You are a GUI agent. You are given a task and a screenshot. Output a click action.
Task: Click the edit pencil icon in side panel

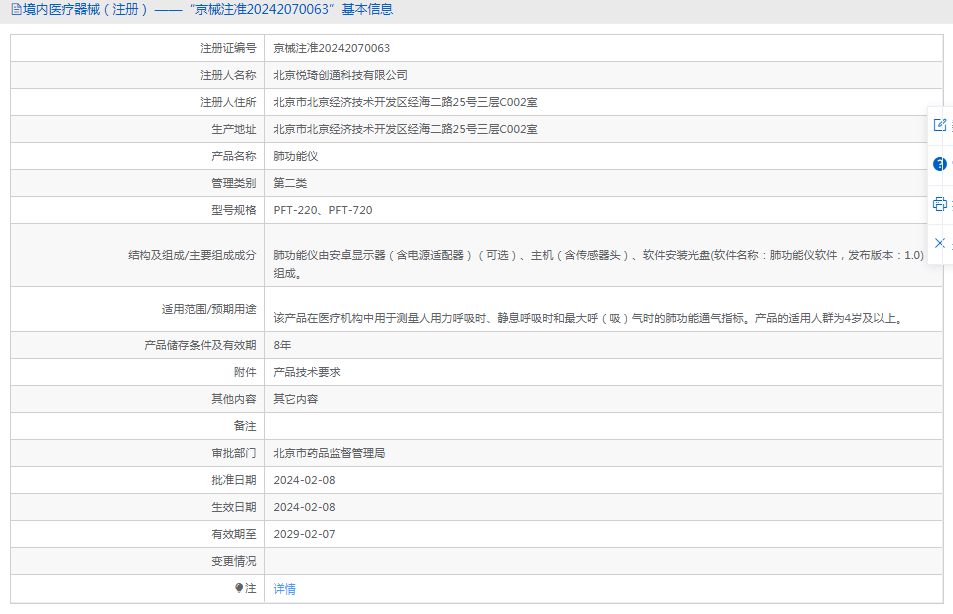[x=940, y=125]
